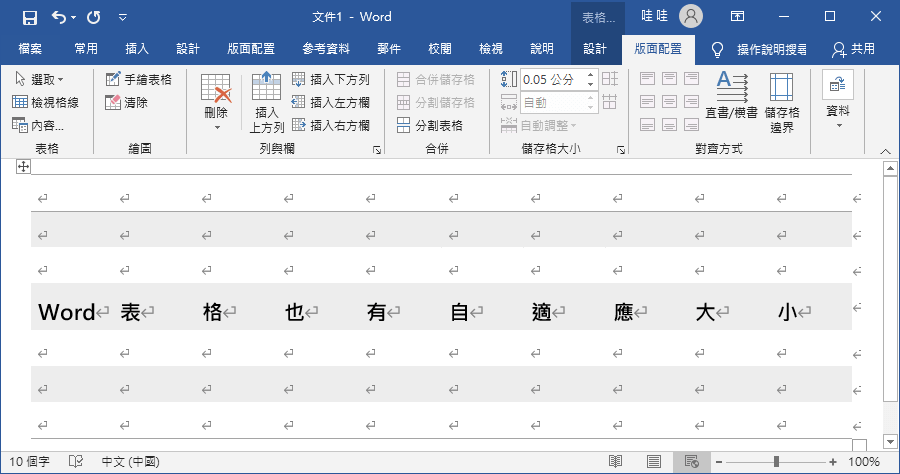
Task: Collapse the ribbon with chevron
Action: click(x=886, y=151)
